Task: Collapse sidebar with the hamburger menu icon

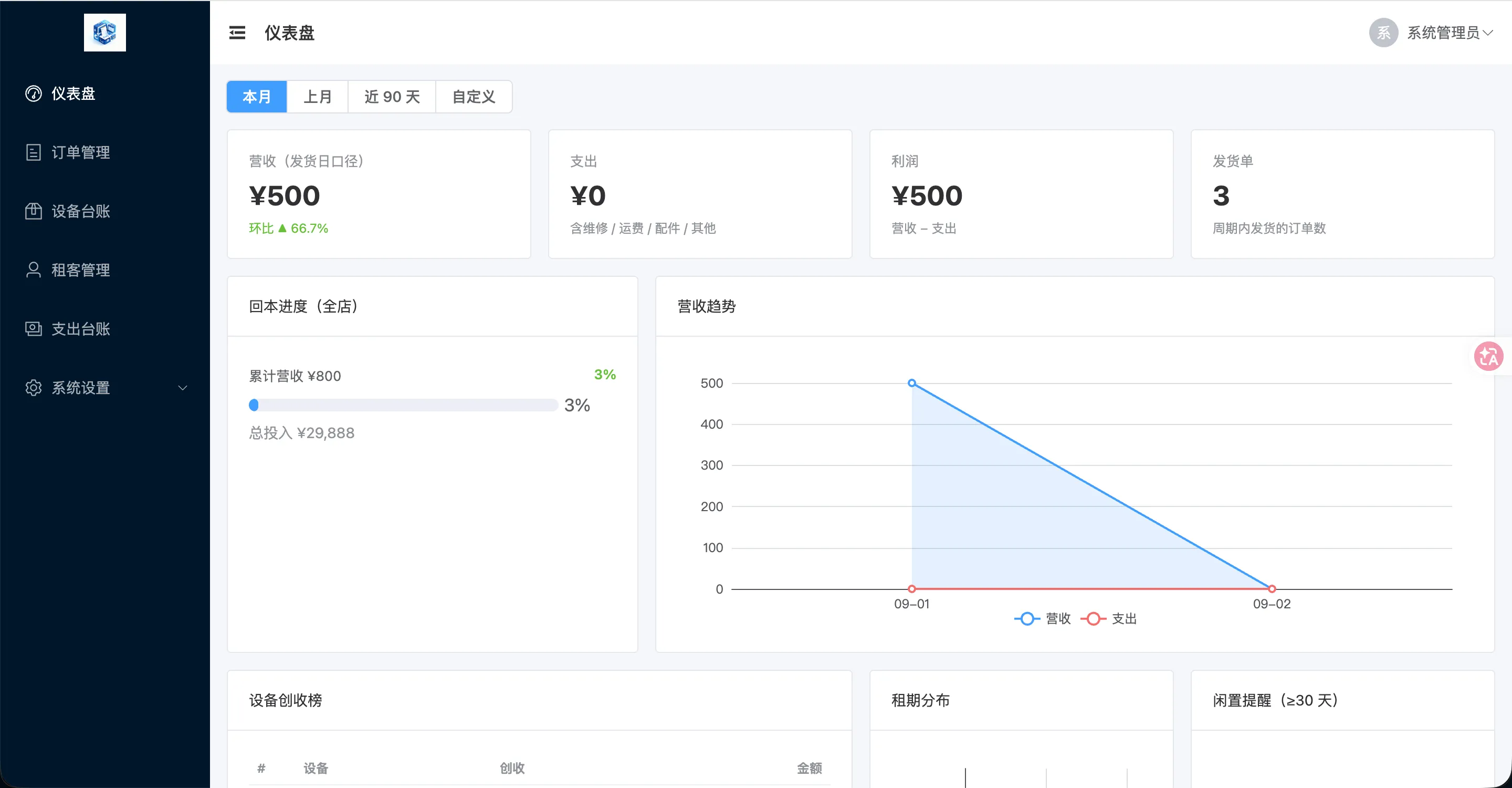Action: [x=237, y=33]
